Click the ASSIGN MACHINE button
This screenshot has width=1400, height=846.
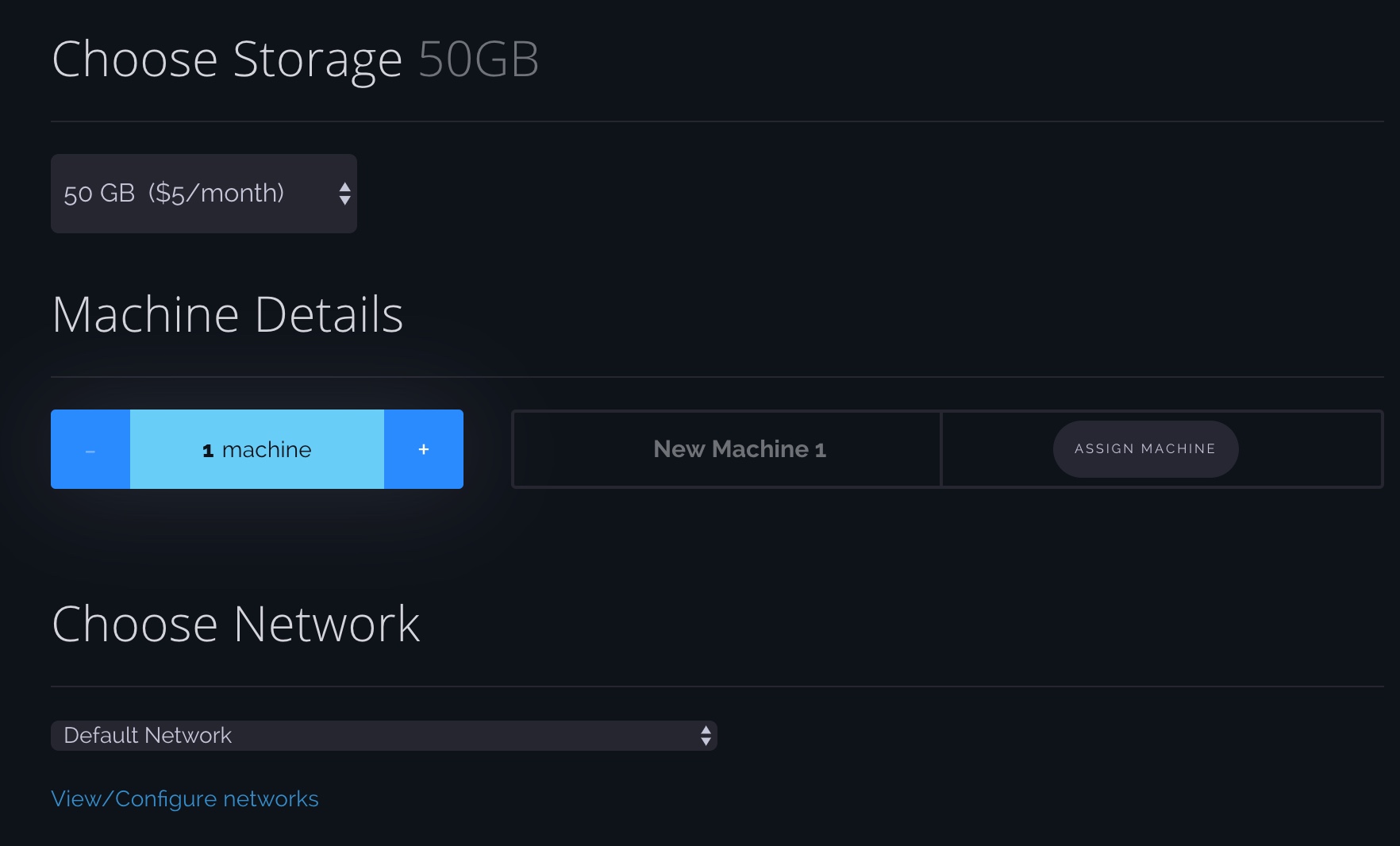point(1145,448)
